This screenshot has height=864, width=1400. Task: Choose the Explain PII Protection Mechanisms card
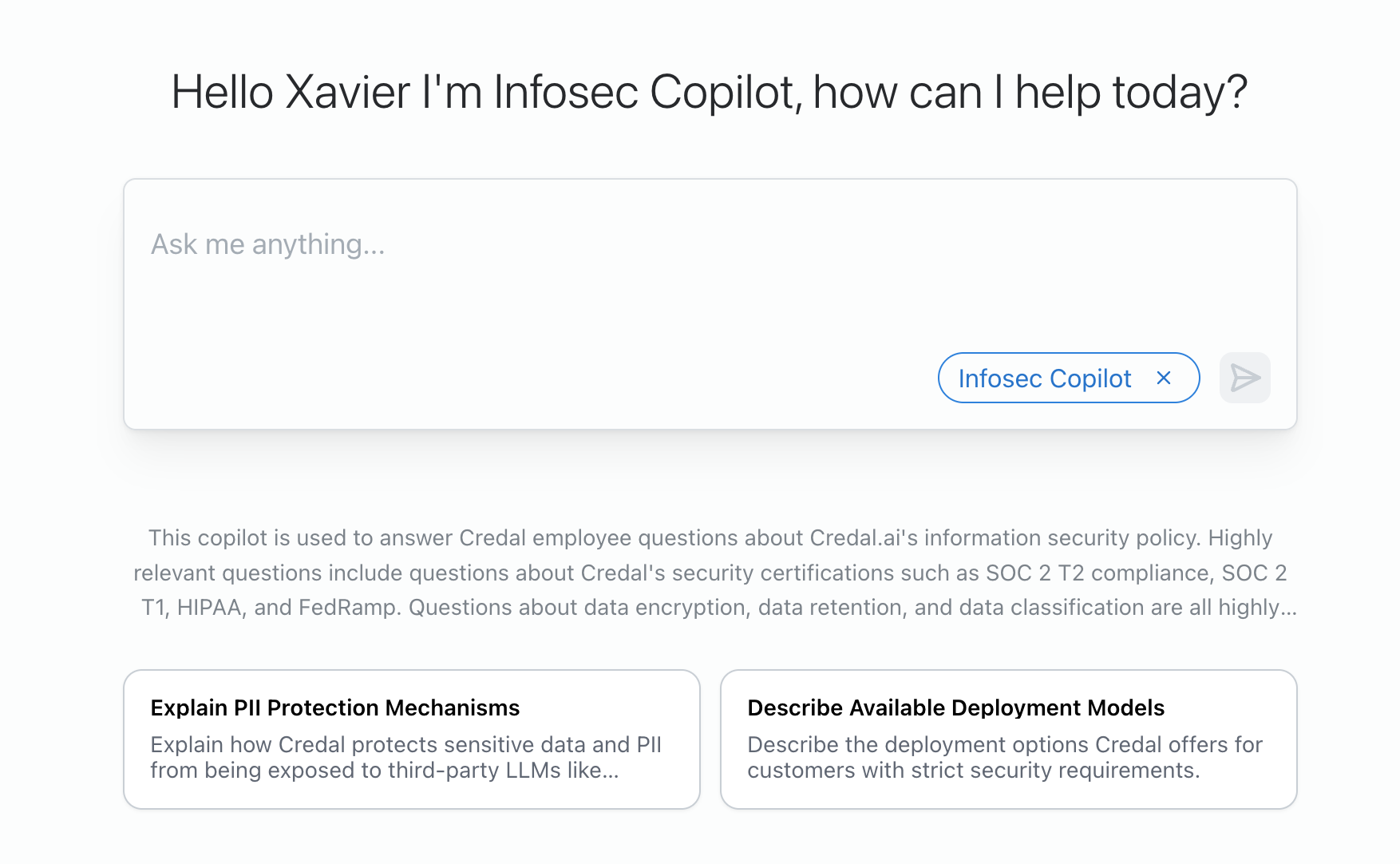point(412,739)
